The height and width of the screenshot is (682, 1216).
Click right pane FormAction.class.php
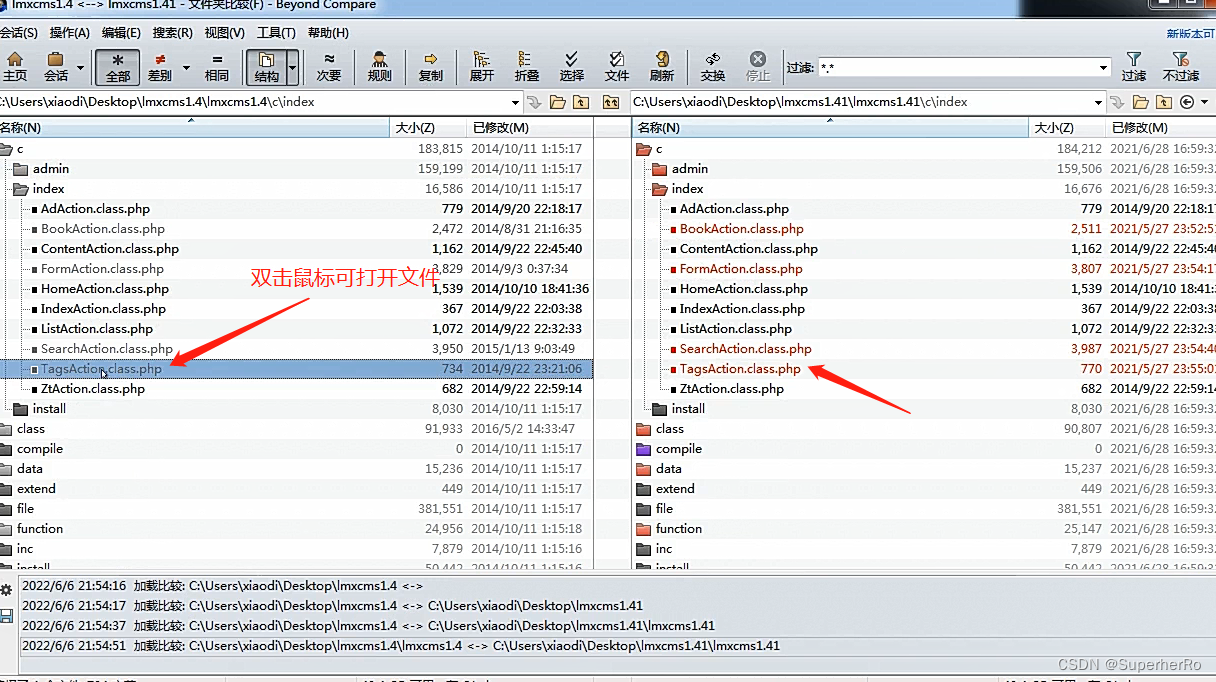741,269
